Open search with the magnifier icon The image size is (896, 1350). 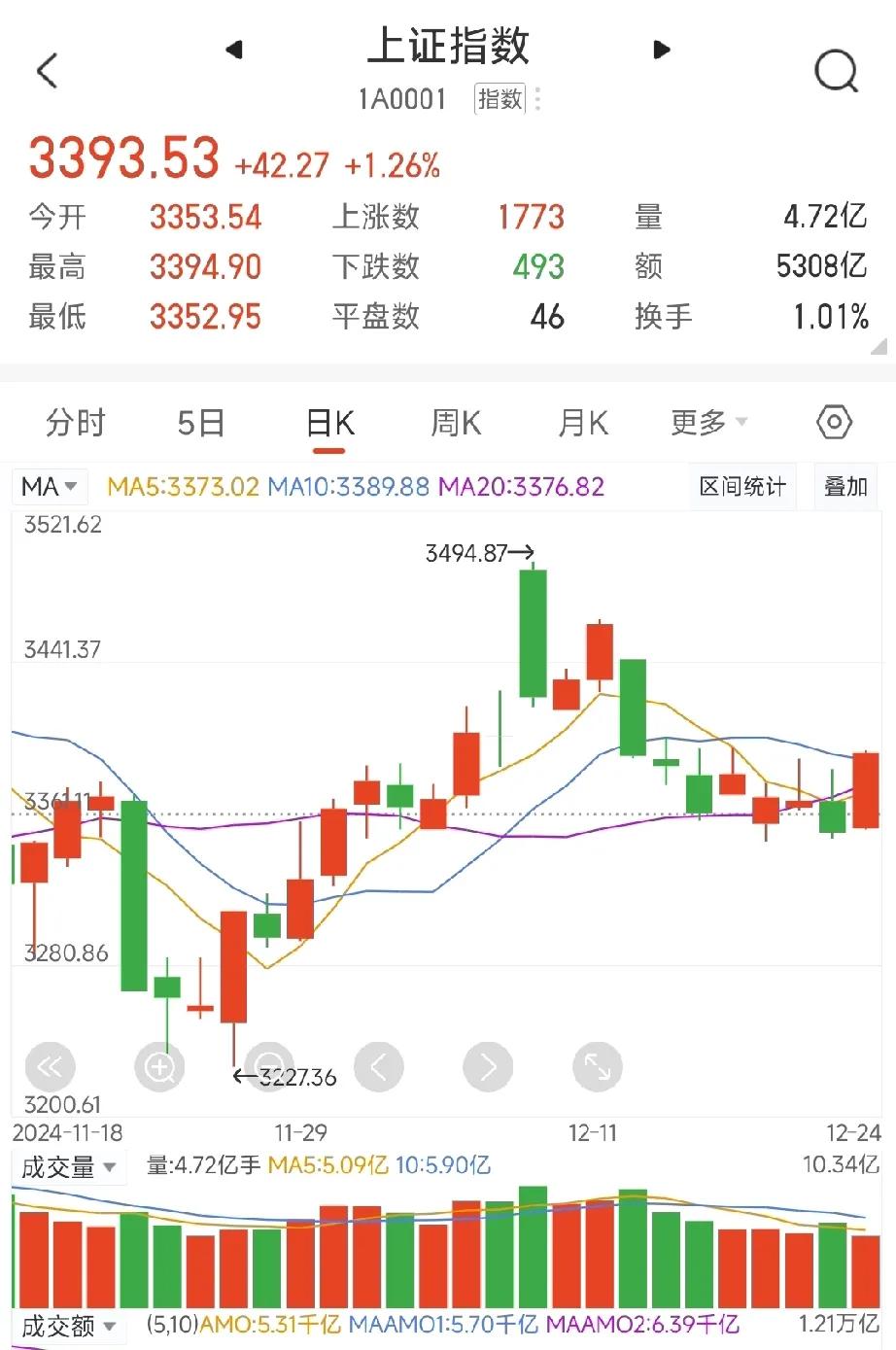pyautogui.click(x=836, y=71)
